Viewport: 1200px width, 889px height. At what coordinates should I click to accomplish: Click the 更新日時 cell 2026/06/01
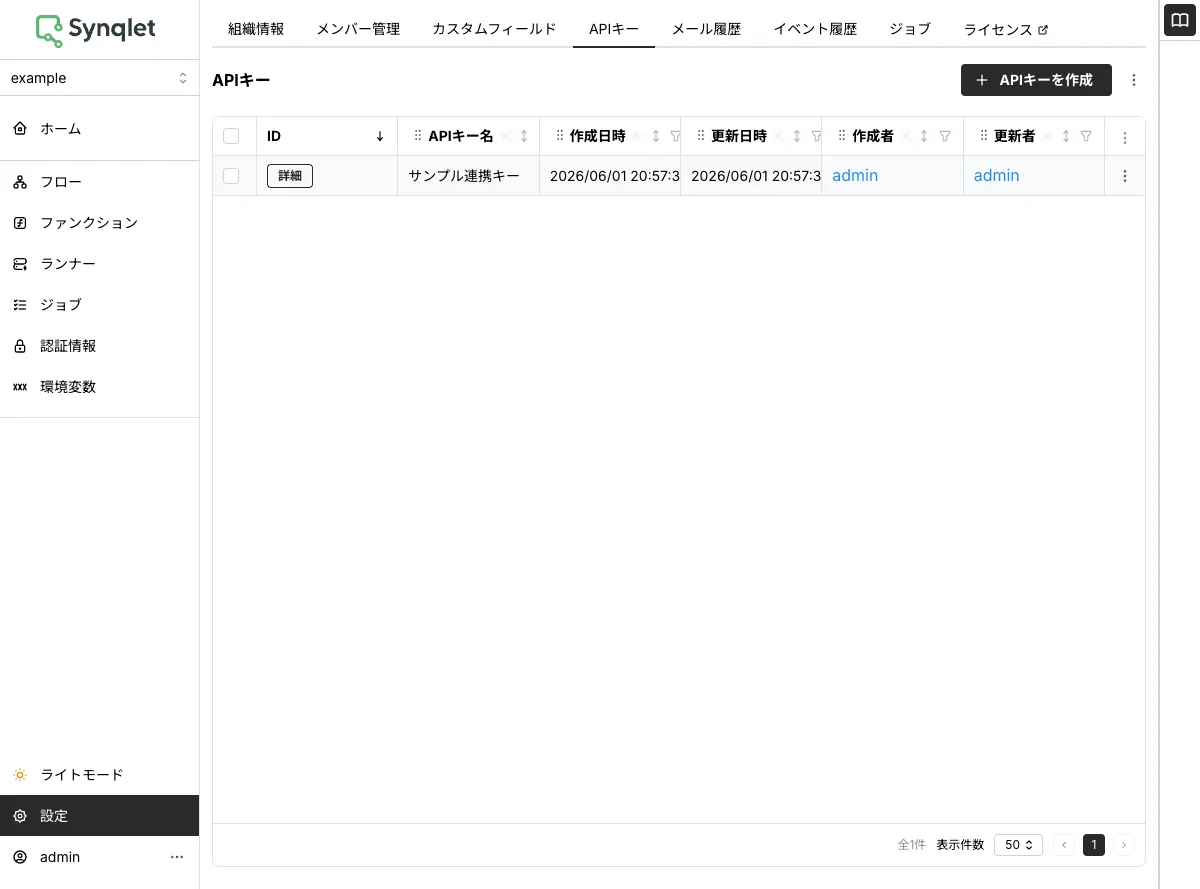751,176
